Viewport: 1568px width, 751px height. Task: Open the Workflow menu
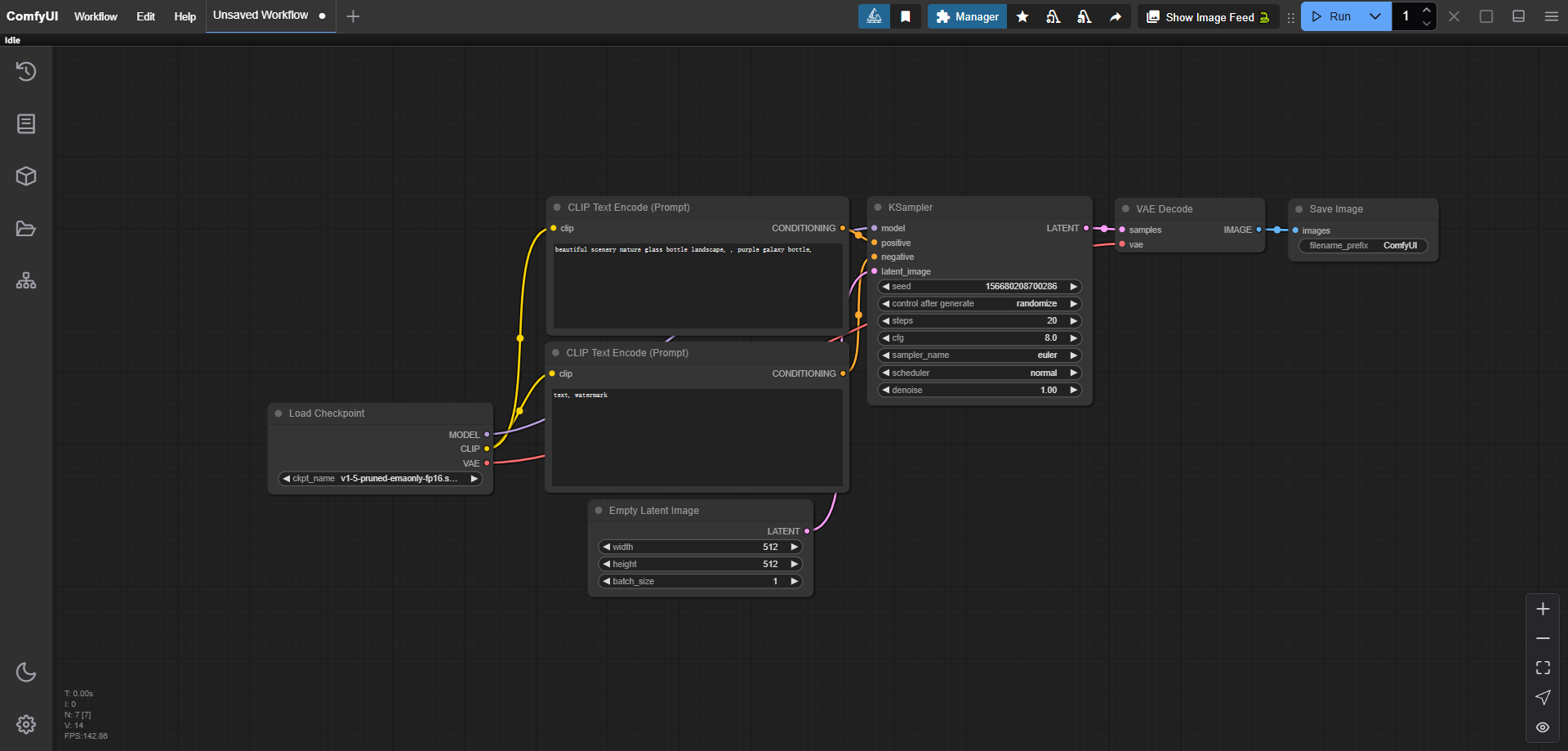pos(96,16)
